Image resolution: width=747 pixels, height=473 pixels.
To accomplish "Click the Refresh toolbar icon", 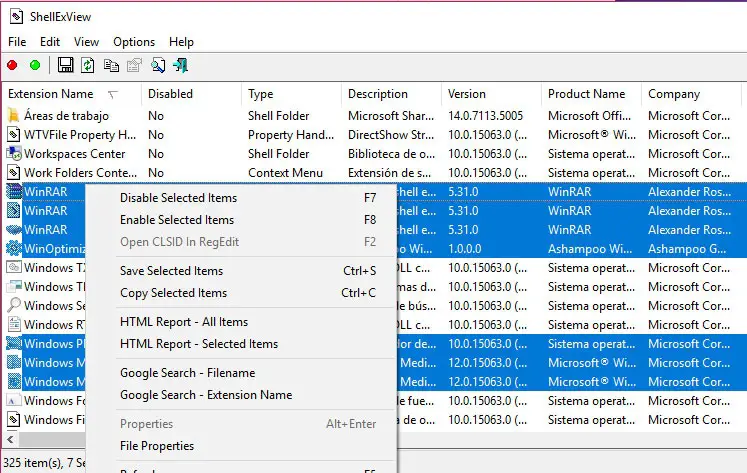I will [88, 66].
